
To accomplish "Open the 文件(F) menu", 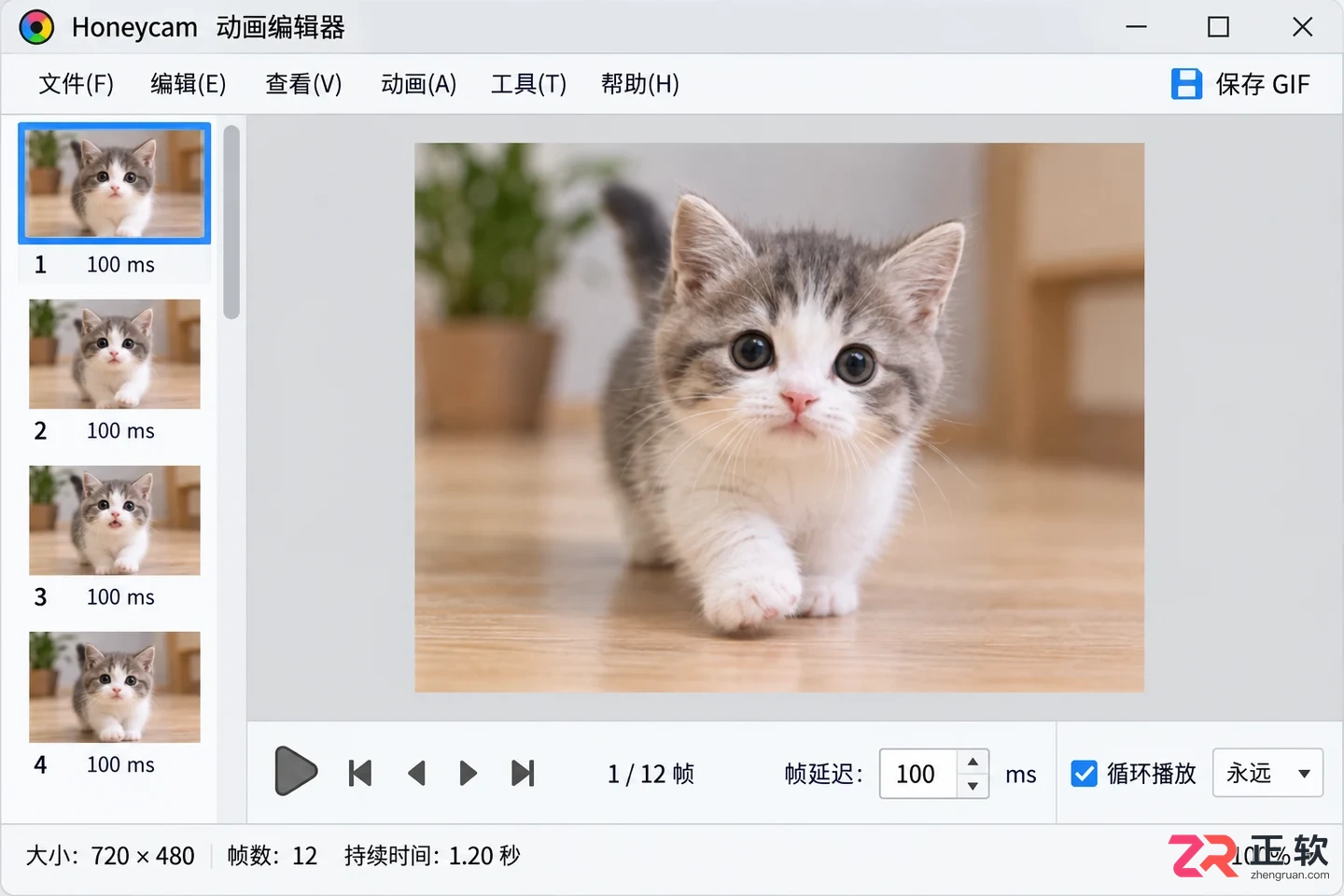I will [76, 84].
